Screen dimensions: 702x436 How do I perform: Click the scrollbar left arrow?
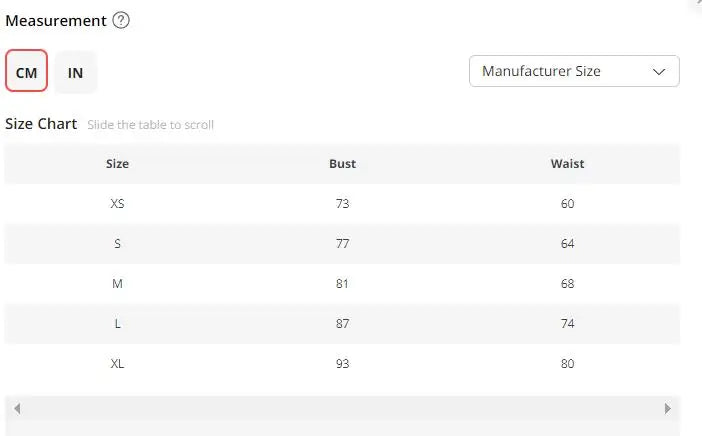pyautogui.click(x=17, y=408)
